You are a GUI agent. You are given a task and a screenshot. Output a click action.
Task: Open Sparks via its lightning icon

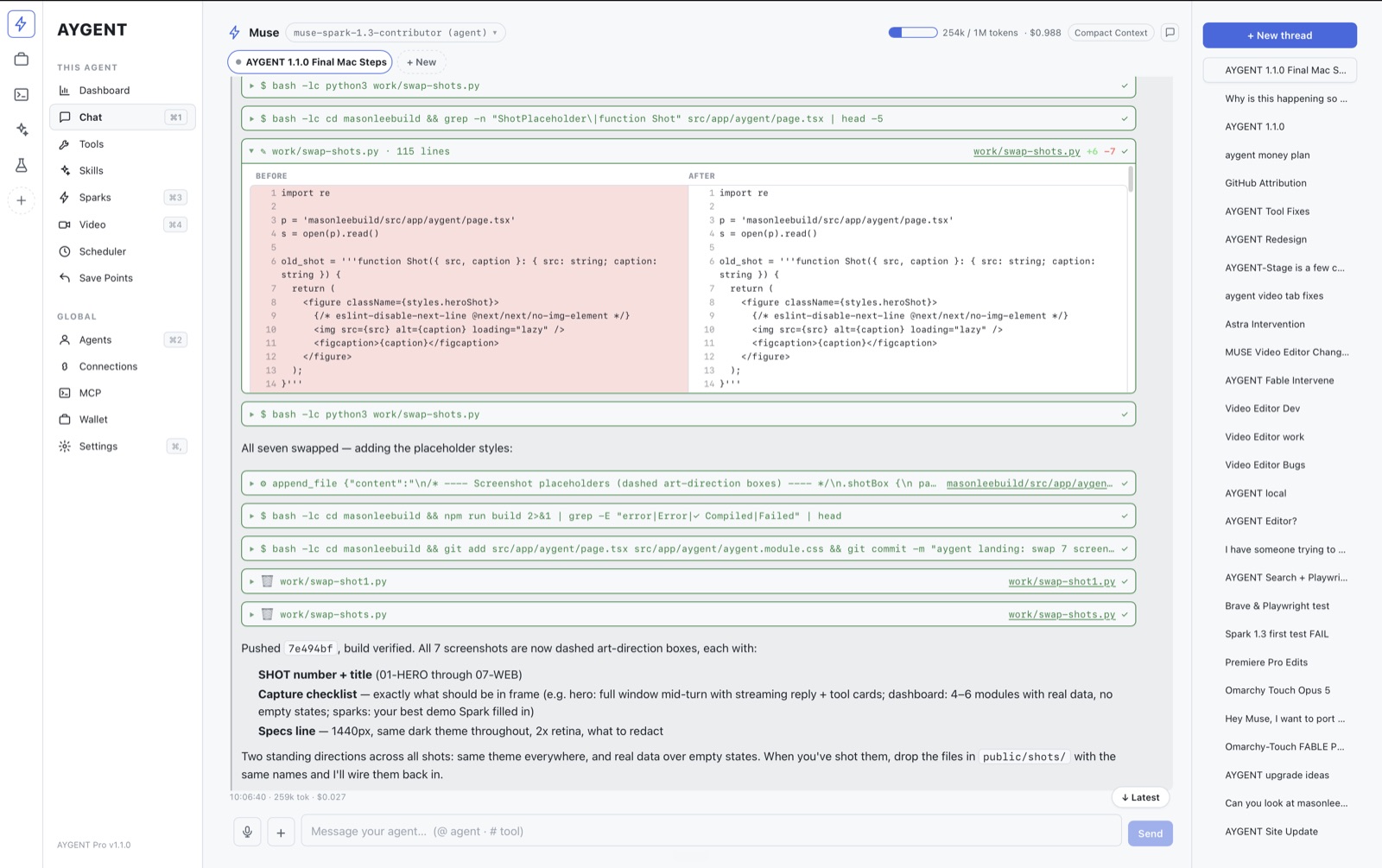pos(65,198)
